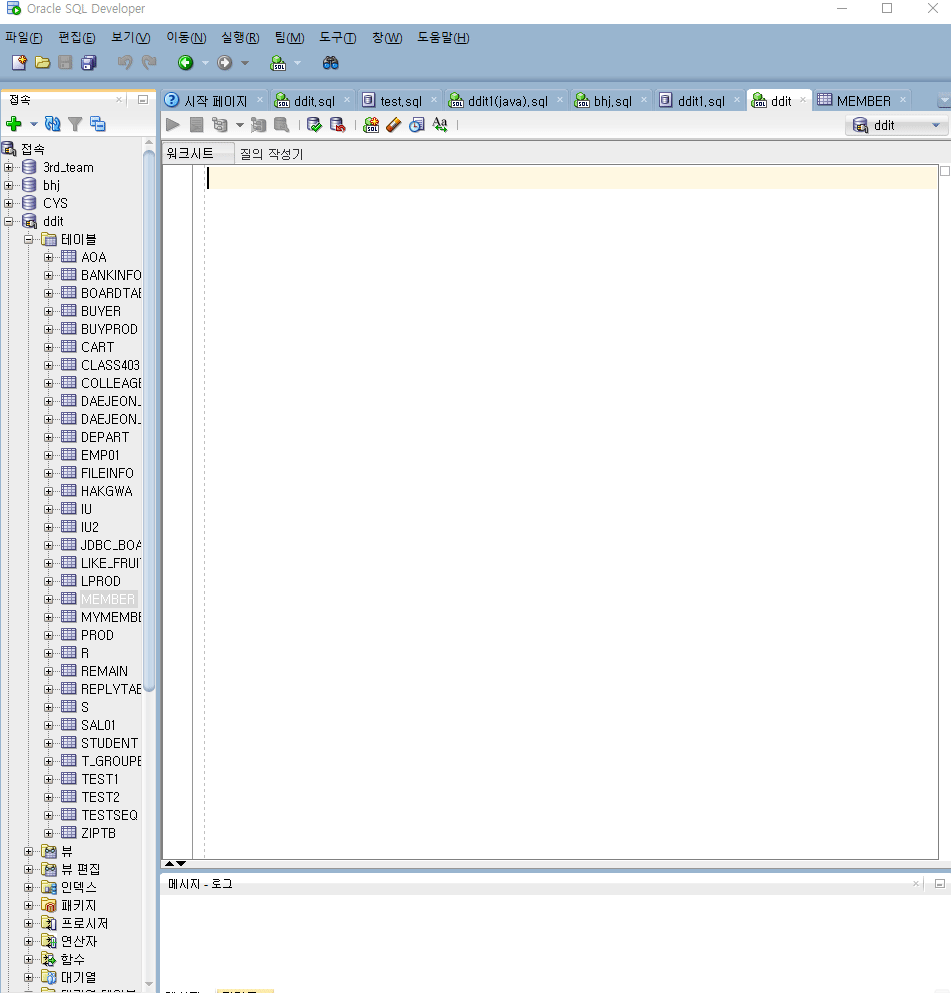
Task: Switch to the 시작 페이지 tab
Action: [x=215, y=101]
